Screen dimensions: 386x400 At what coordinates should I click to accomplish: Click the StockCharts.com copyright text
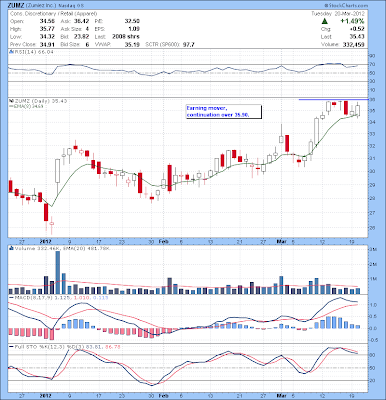[346, 6]
